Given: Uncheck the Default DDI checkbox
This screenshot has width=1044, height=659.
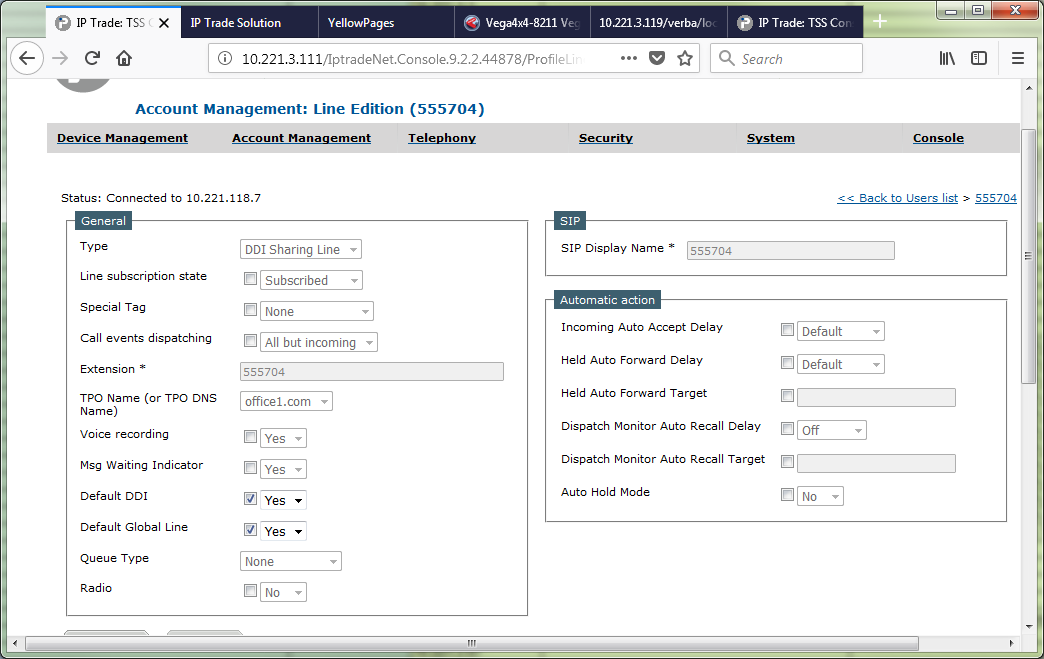Looking at the screenshot, I should [250, 499].
